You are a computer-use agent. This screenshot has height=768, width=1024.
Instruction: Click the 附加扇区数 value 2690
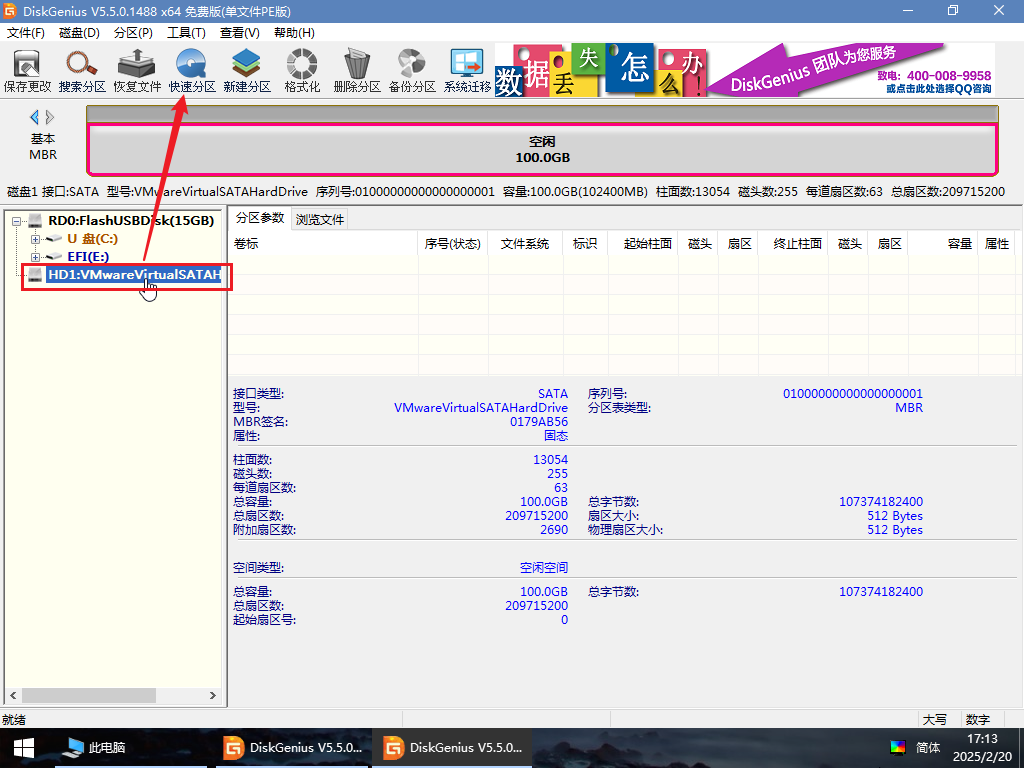pyautogui.click(x=554, y=530)
